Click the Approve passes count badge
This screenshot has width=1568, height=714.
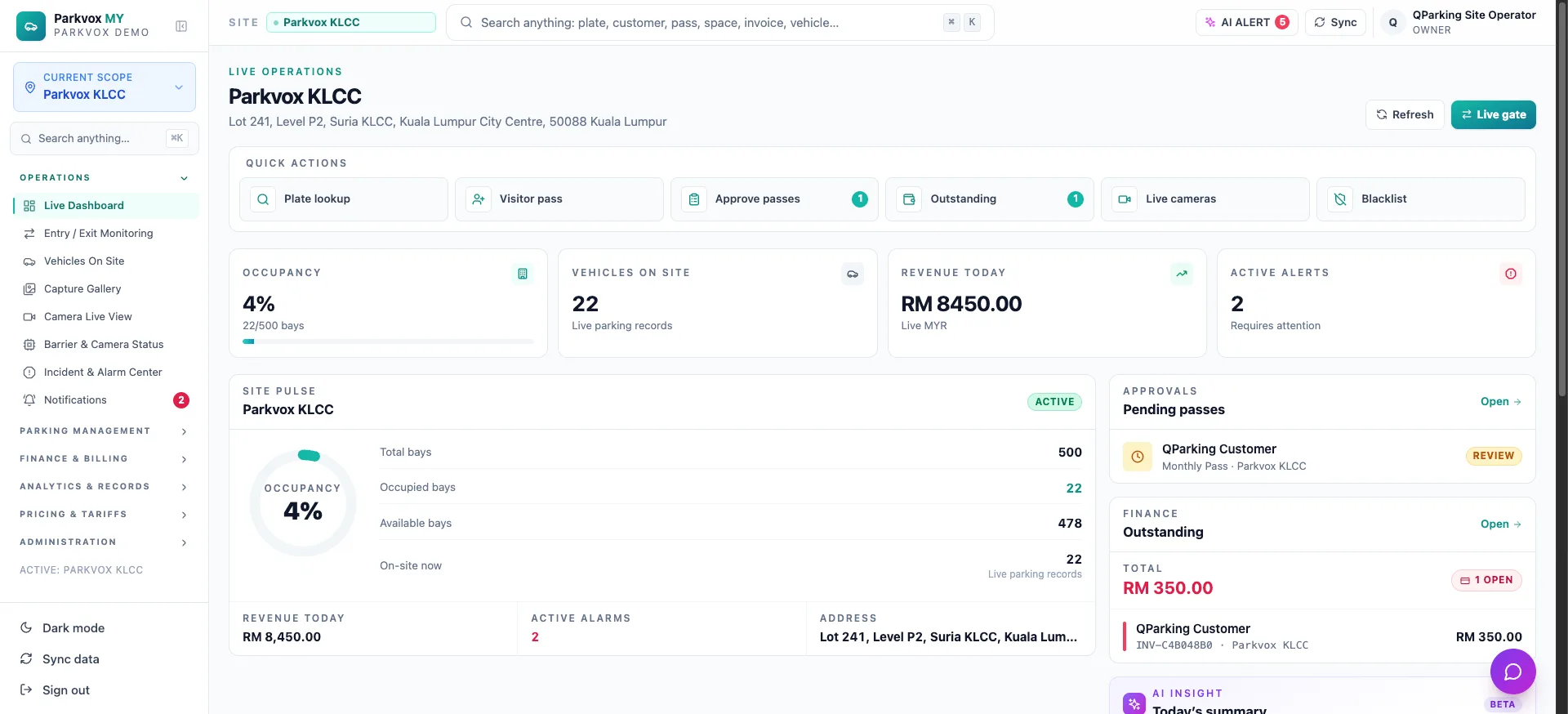click(x=860, y=199)
